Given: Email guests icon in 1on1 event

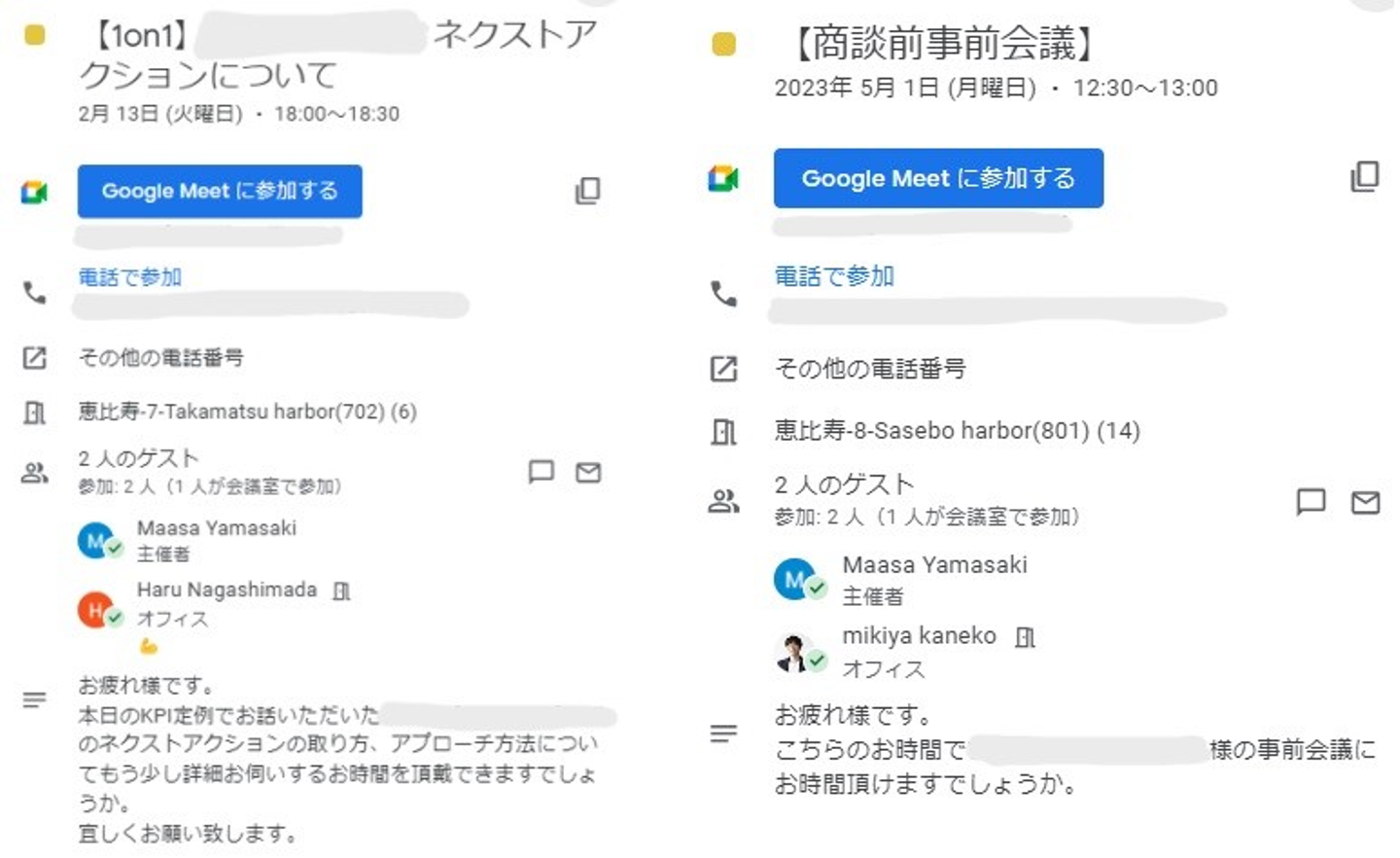Looking at the screenshot, I should 588,473.
